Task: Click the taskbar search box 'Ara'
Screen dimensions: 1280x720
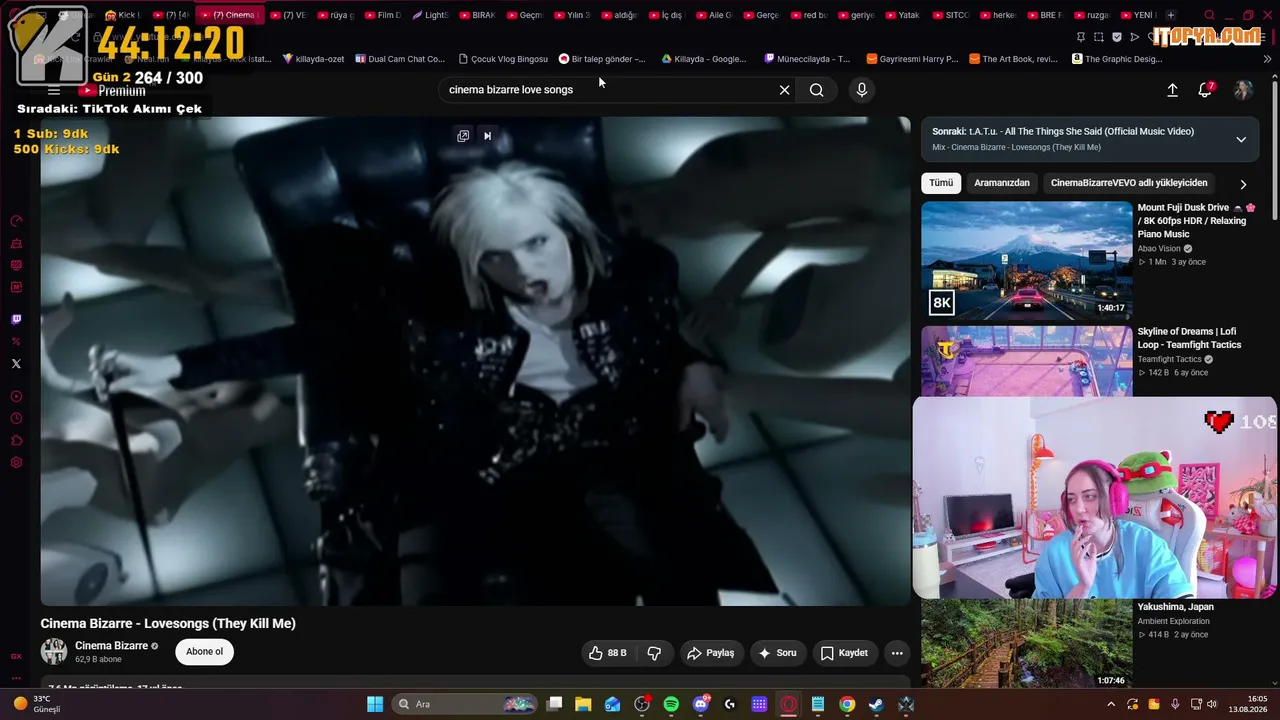Action: (x=465, y=704)
